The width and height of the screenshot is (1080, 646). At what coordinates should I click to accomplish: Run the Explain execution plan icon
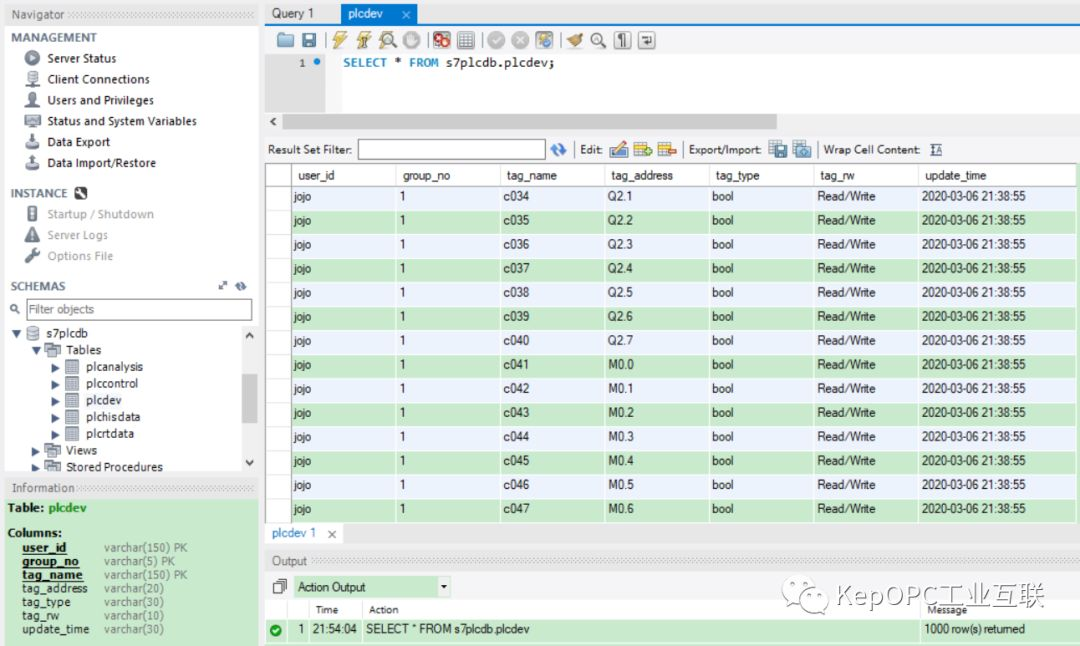point(388,40)
